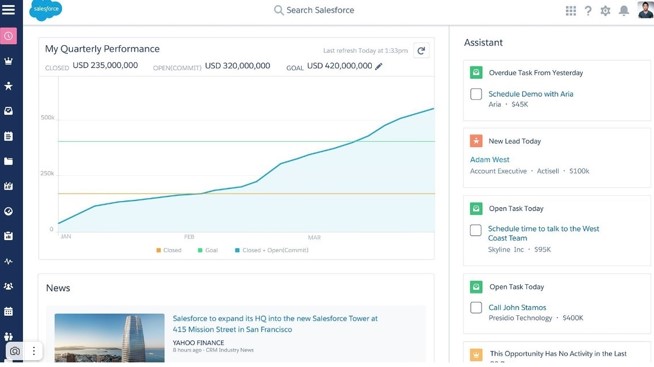The height and width of the screenshot is (367, 654).
Task: Click Last refresh Today at 1:33pm text
Action: coord(365,50)
